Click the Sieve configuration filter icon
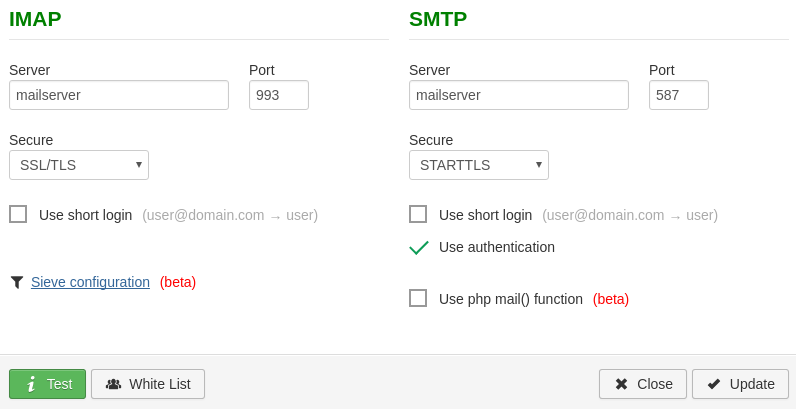 17,282
